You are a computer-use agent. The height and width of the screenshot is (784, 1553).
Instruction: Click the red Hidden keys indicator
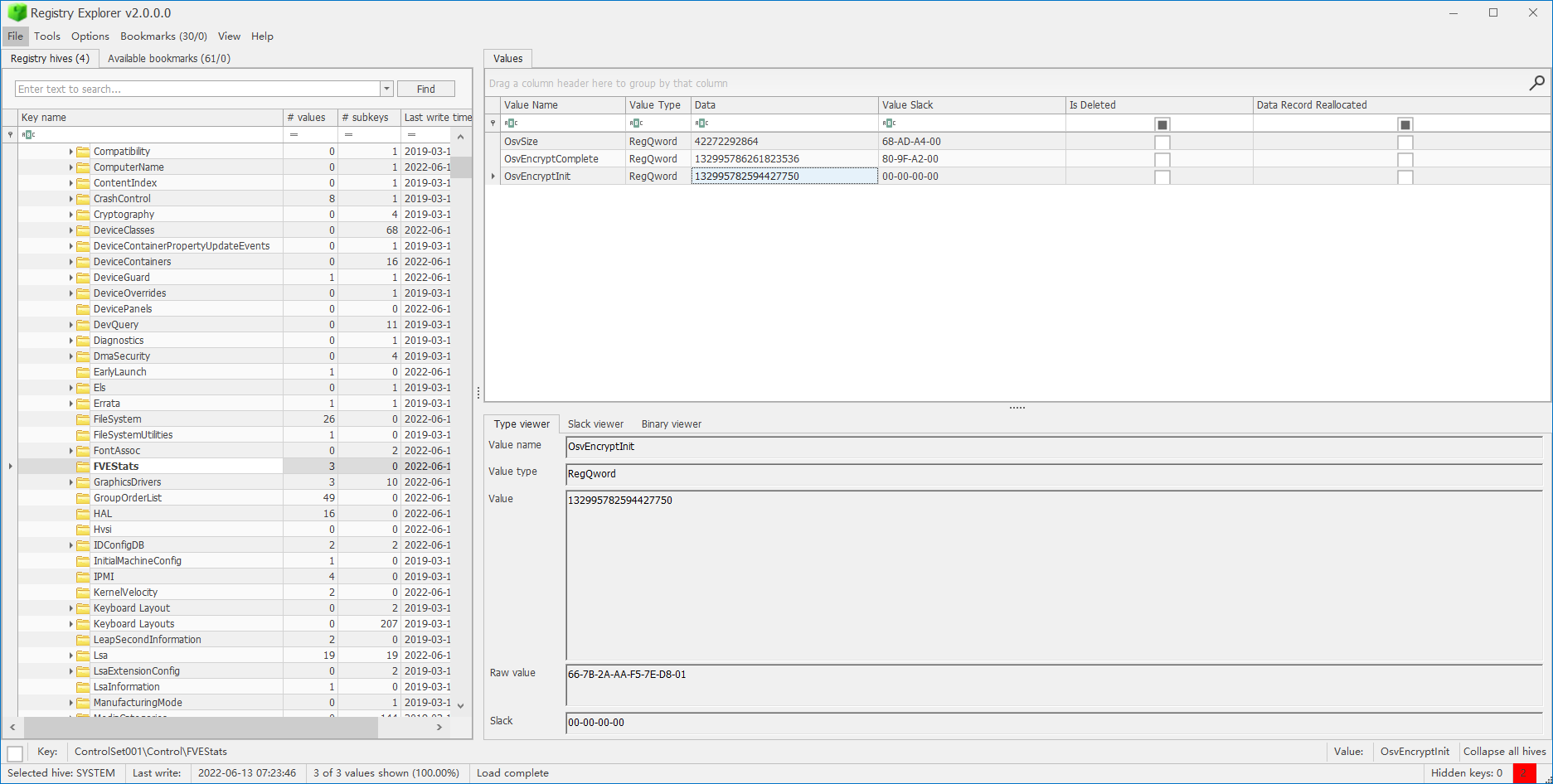point(1523,773)
